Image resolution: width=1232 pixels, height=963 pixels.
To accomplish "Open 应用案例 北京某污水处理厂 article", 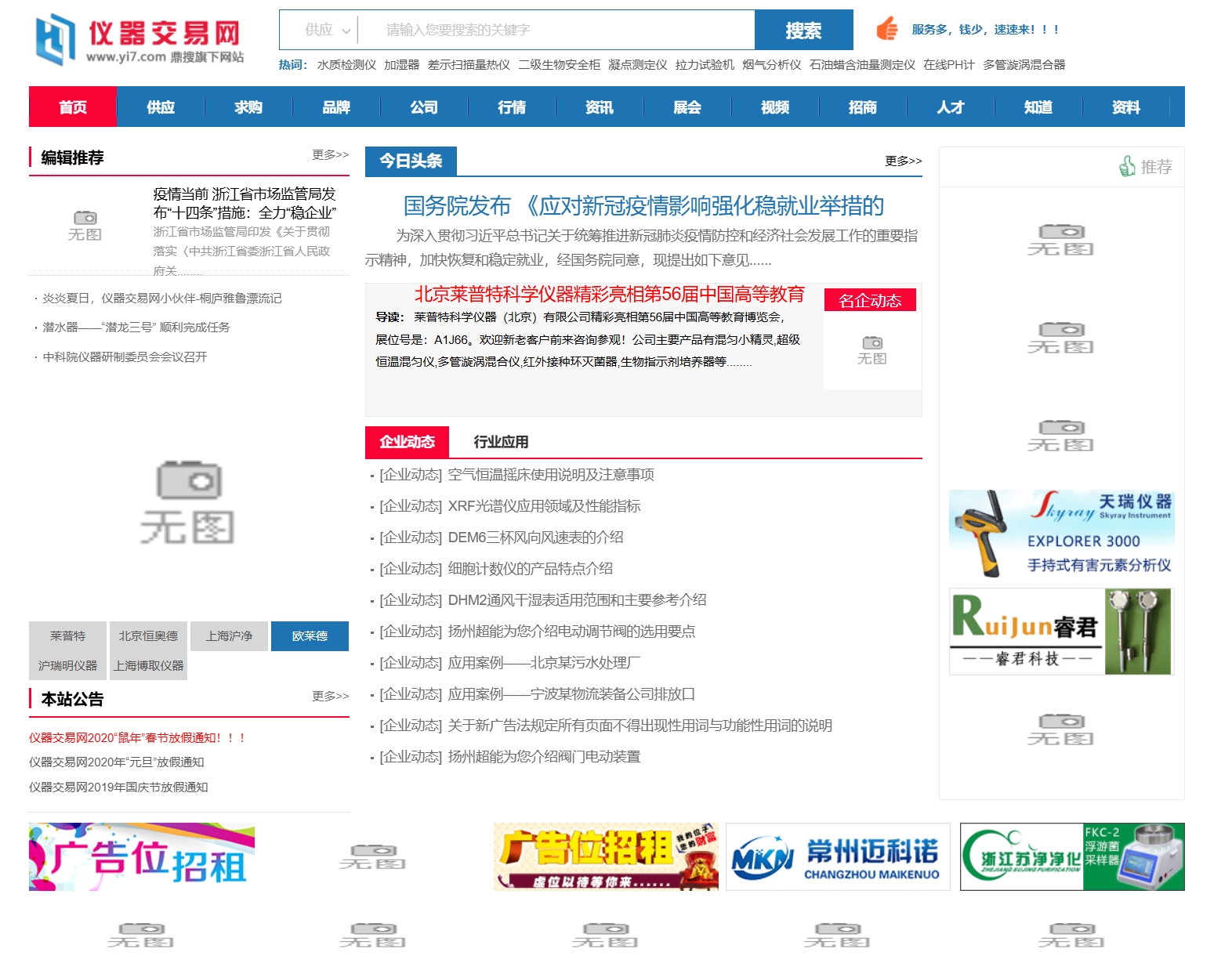I will tap(544, 663).
